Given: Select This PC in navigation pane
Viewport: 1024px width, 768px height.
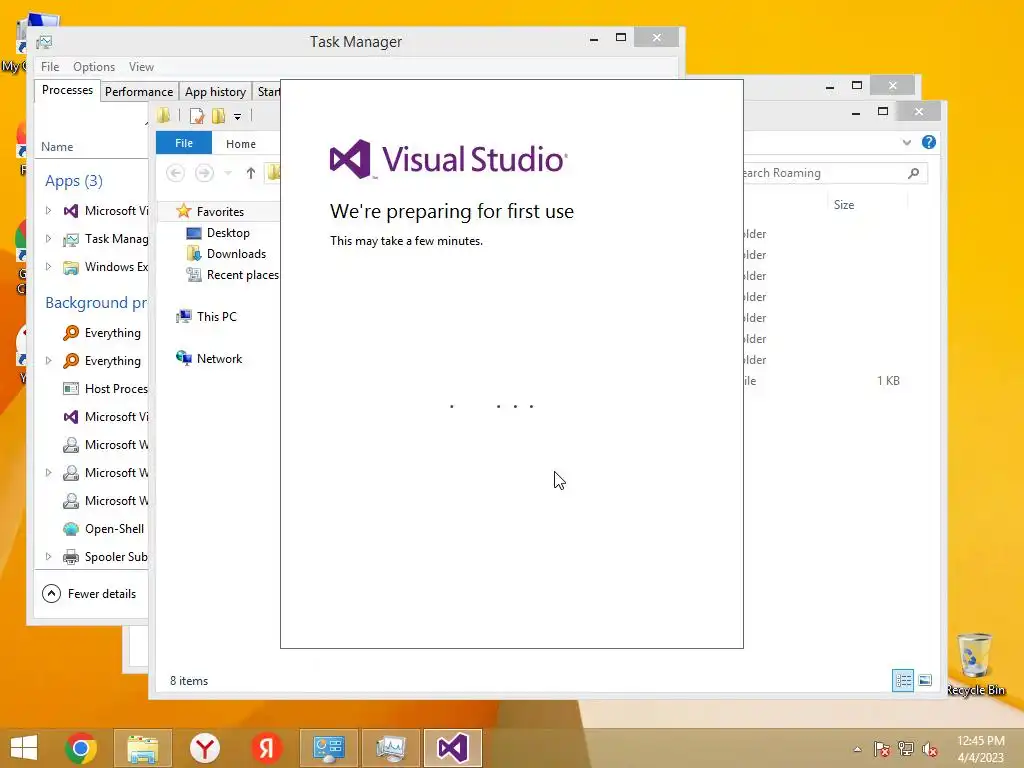Looking at the screenshot, I should (216, 316).
